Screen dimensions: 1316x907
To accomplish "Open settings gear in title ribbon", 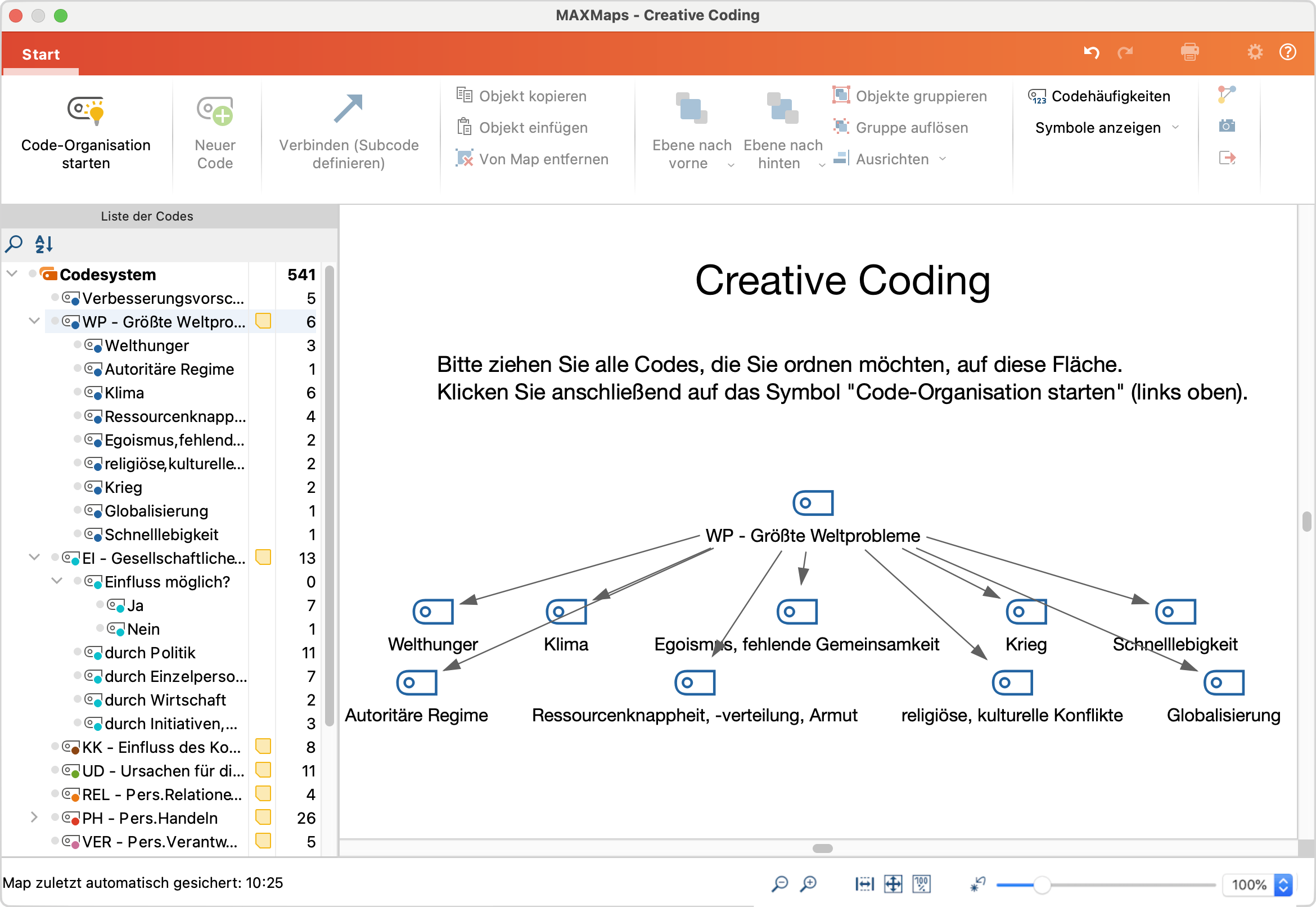I will click(1255, 52).
